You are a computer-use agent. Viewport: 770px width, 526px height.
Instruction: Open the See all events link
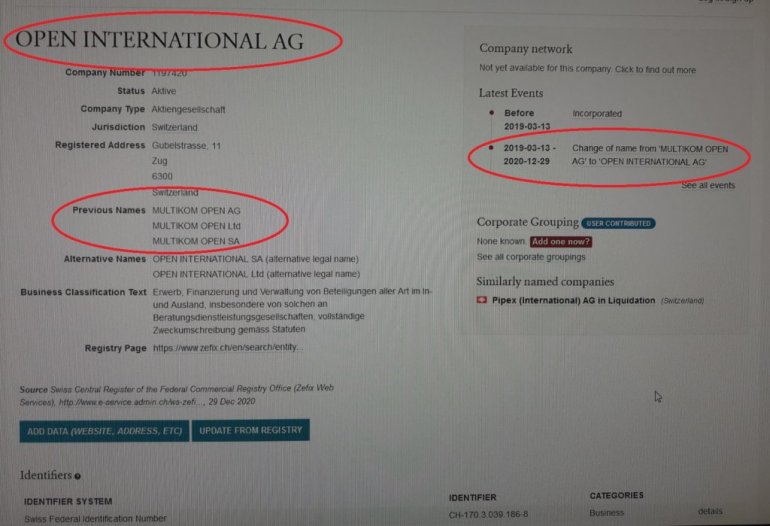pyautogui.click(x=708, y=186)
